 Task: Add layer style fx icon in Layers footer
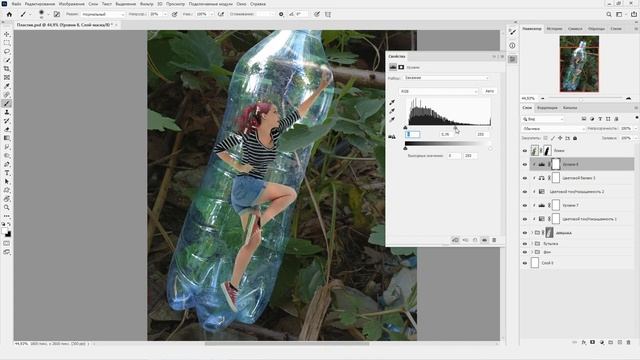(x=584, y=342)
